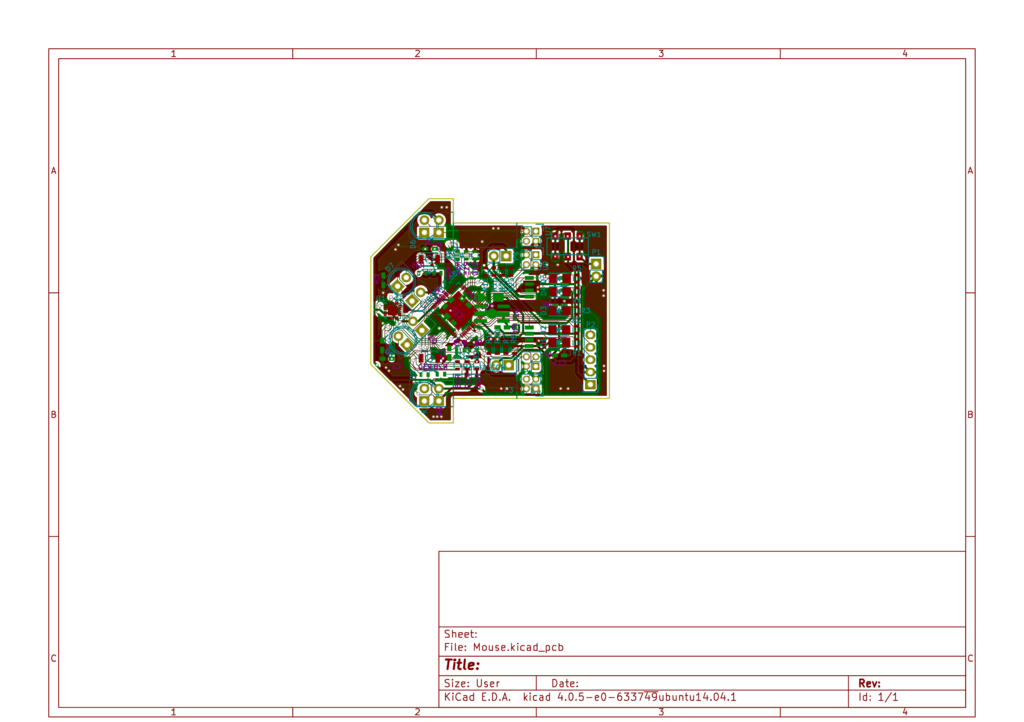Screen dimensions: 1024x722
Task: Click the square IC footprint at board center
Action: pos(456,311)
